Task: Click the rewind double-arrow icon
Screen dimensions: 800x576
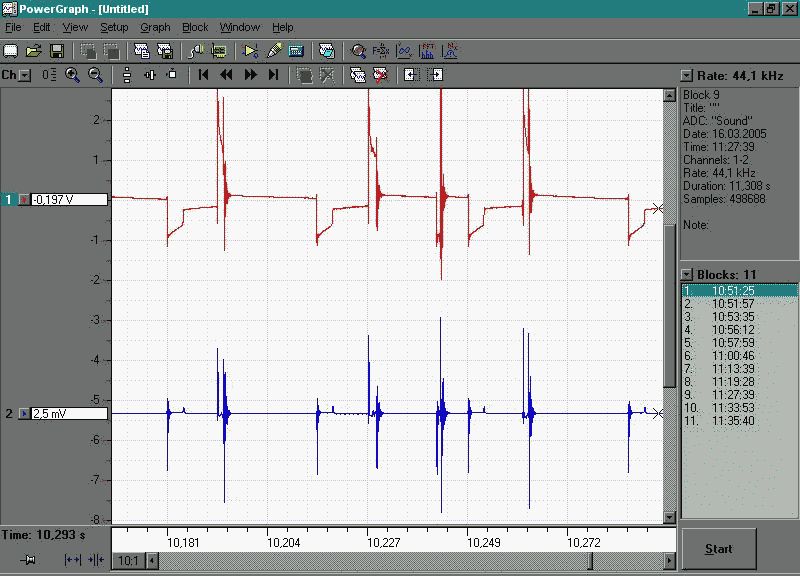Action: pyautogui.click(x=226, y=75)
